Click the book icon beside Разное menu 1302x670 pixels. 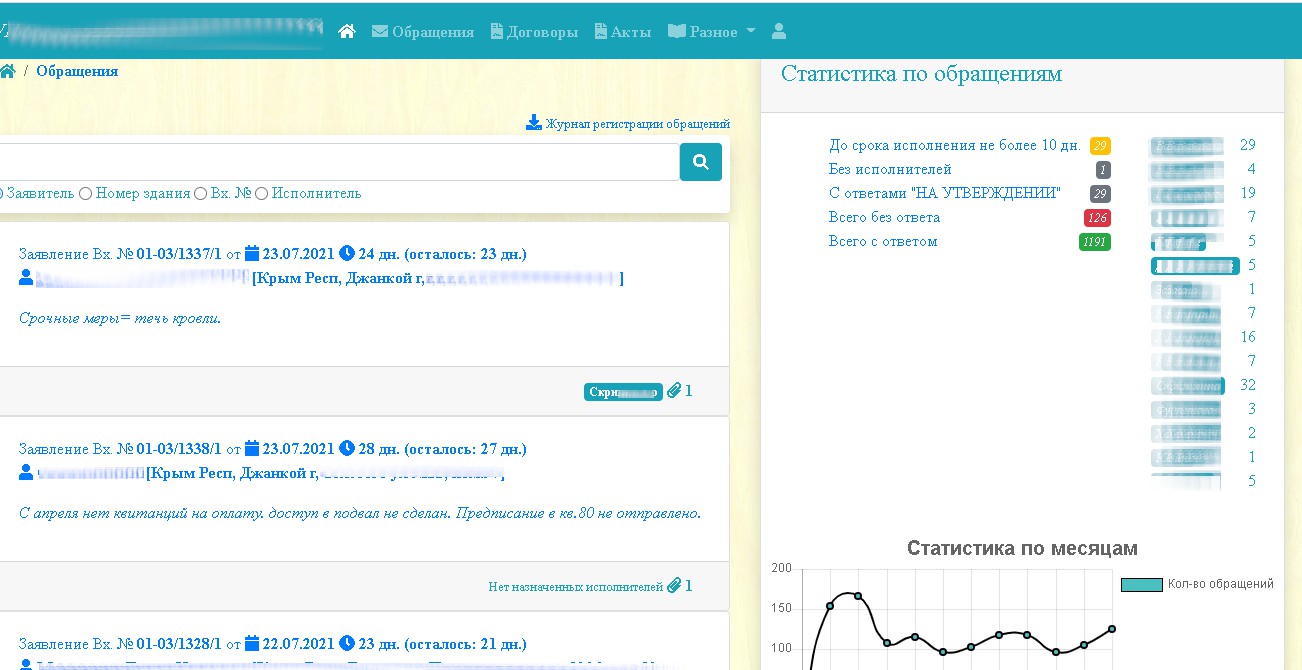[677, 31]
